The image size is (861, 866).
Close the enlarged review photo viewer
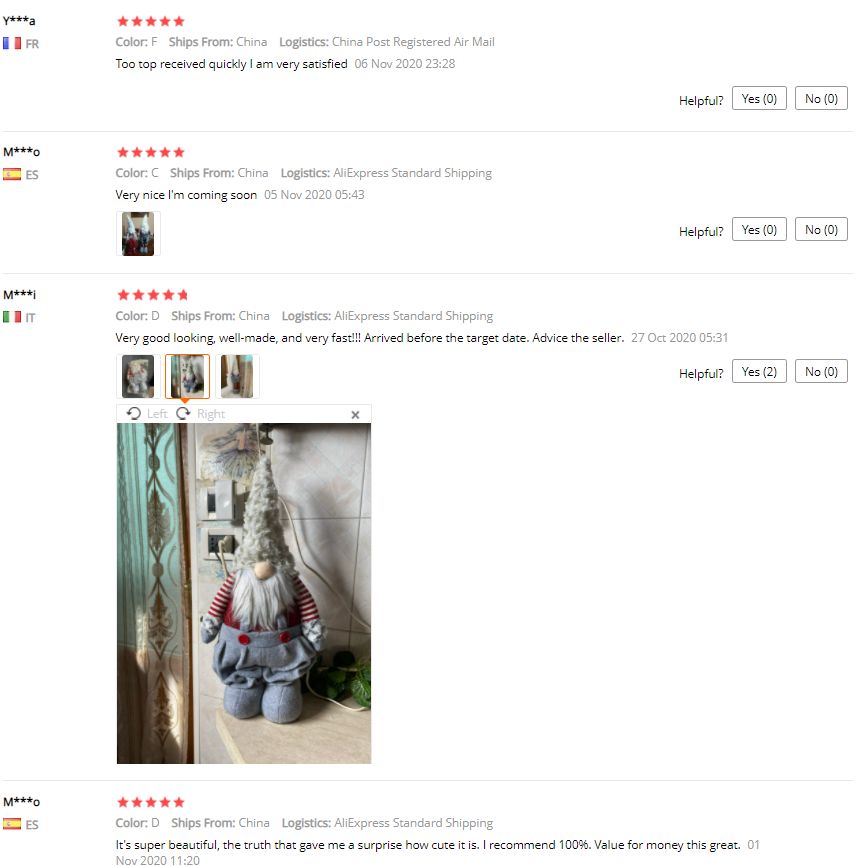click(x=355, y=415)
